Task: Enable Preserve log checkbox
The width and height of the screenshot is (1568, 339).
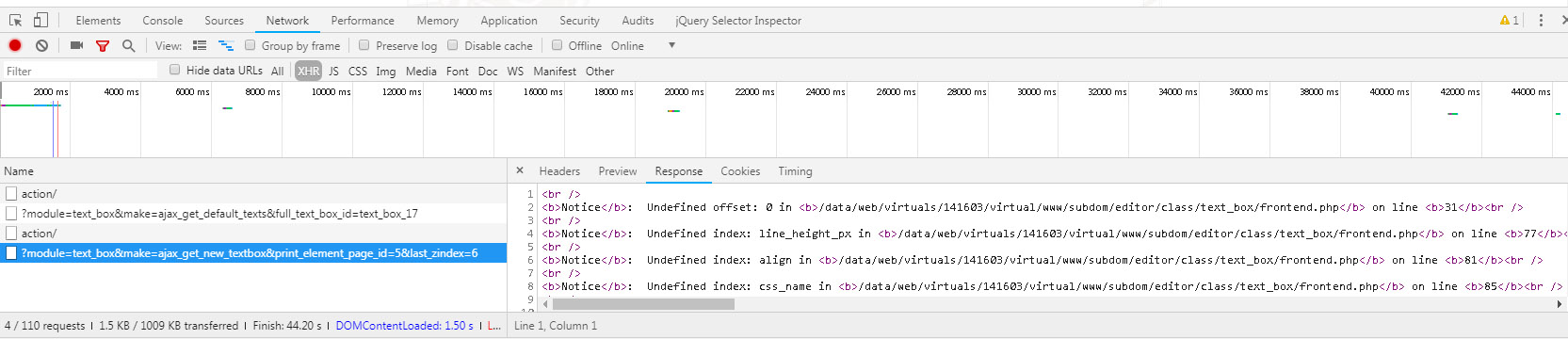Action: [364, 44]
